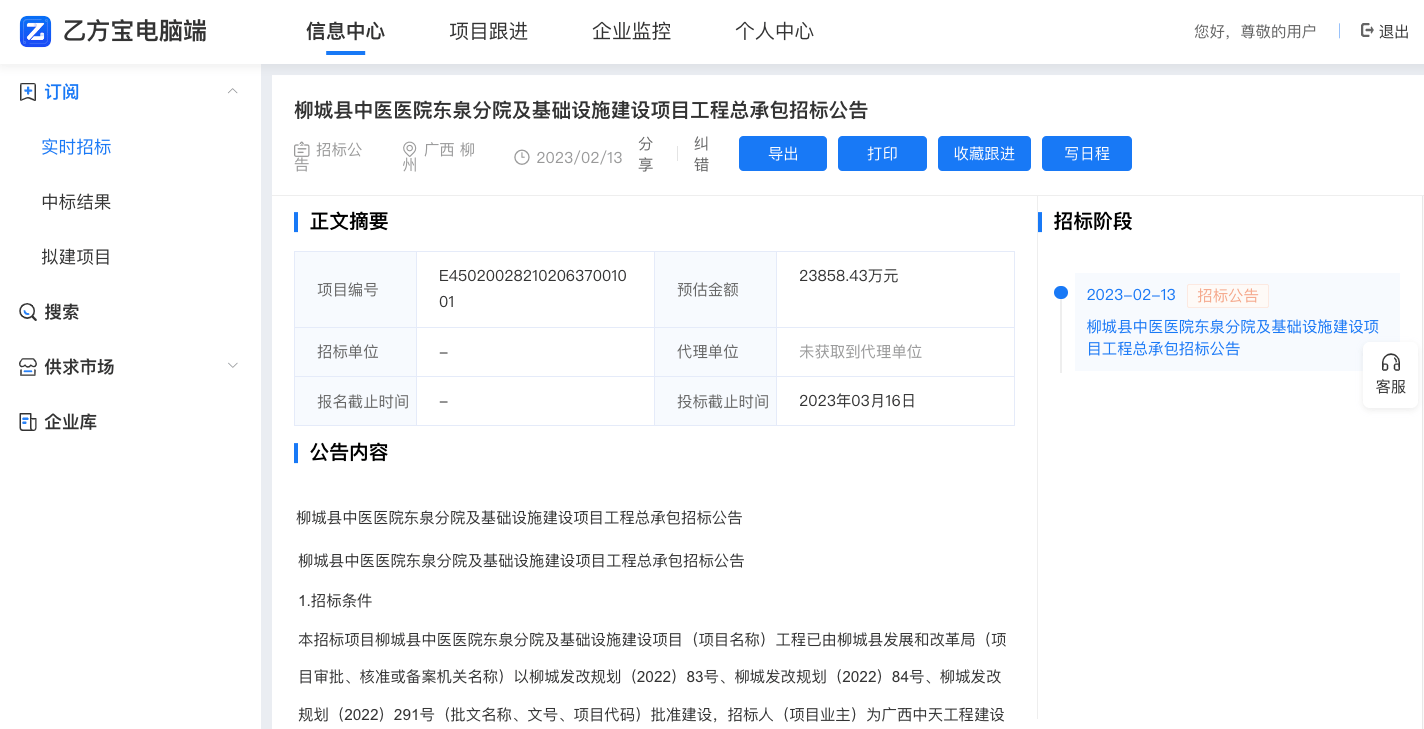Select 中标结果 in the sidebar
Viewport: 1424px width, 729px height.
[x=76, y=202]
